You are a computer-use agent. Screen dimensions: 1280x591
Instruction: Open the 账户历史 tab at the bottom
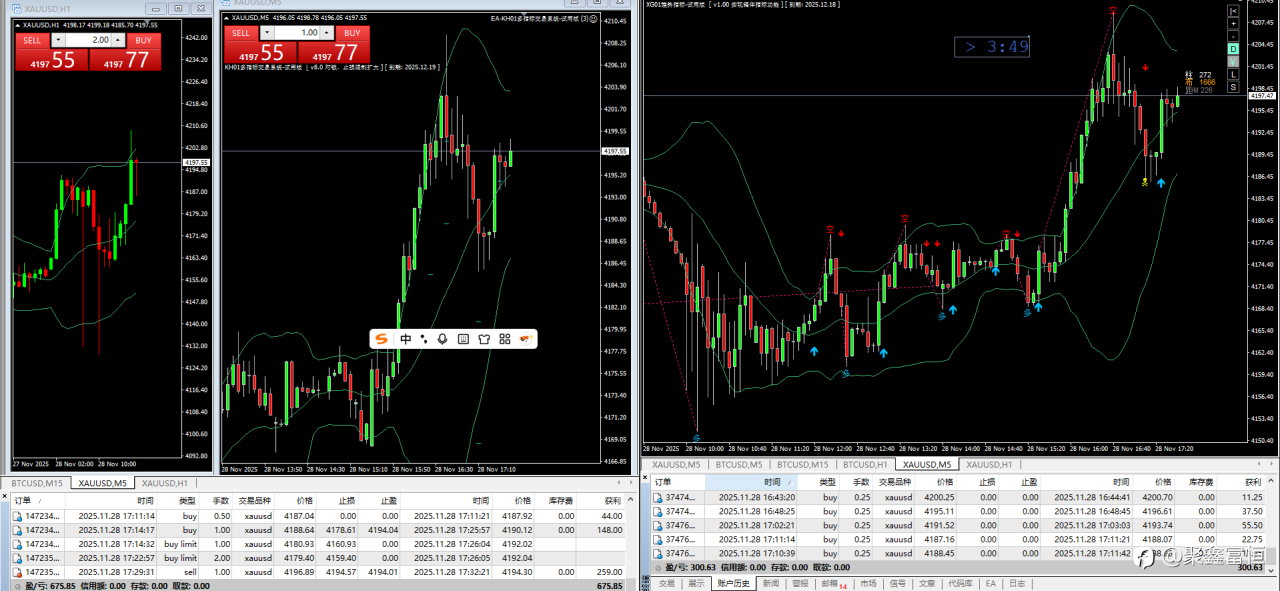tap(733, 583)
